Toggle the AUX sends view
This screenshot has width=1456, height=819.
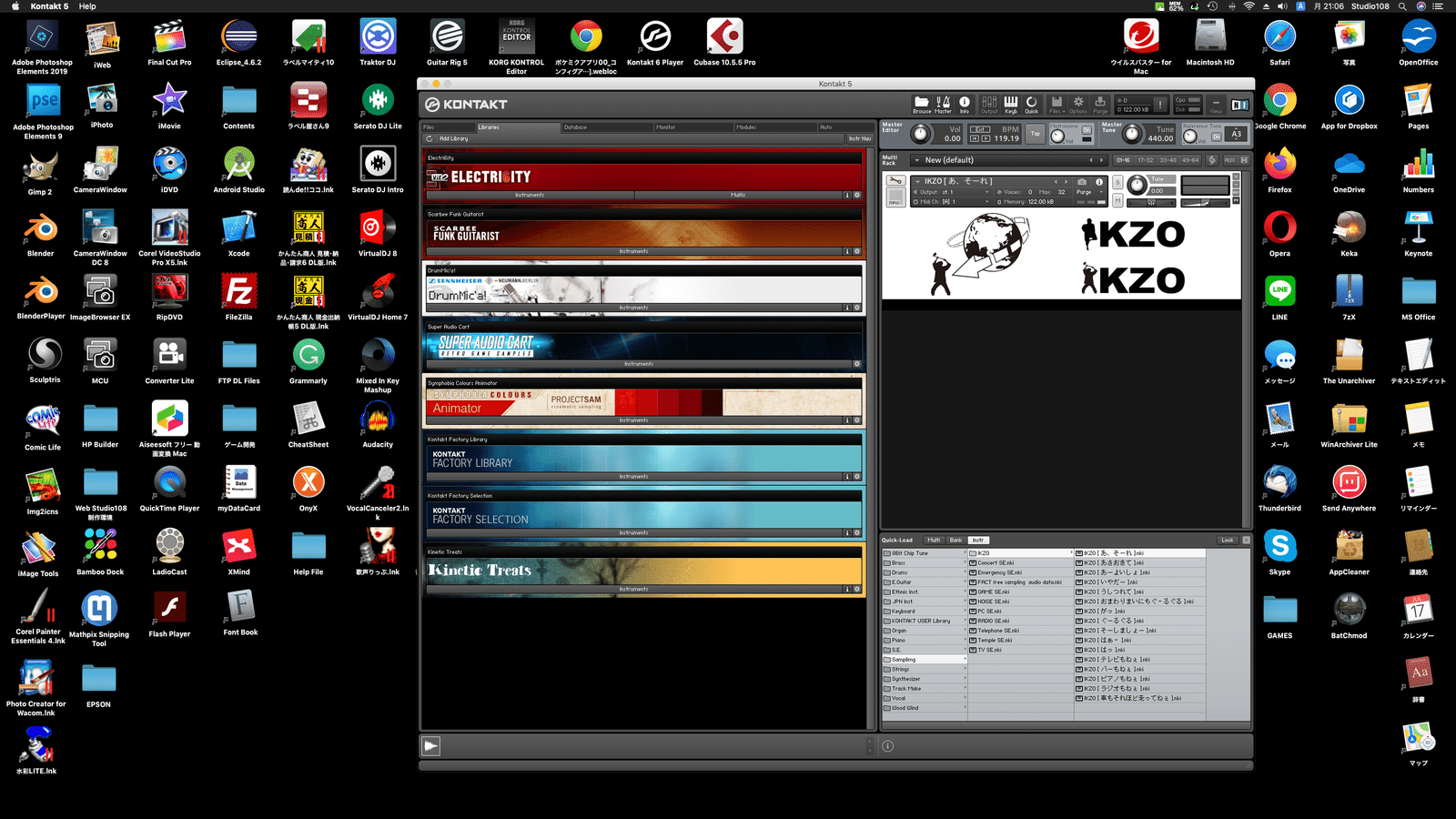click(1229, 160)
